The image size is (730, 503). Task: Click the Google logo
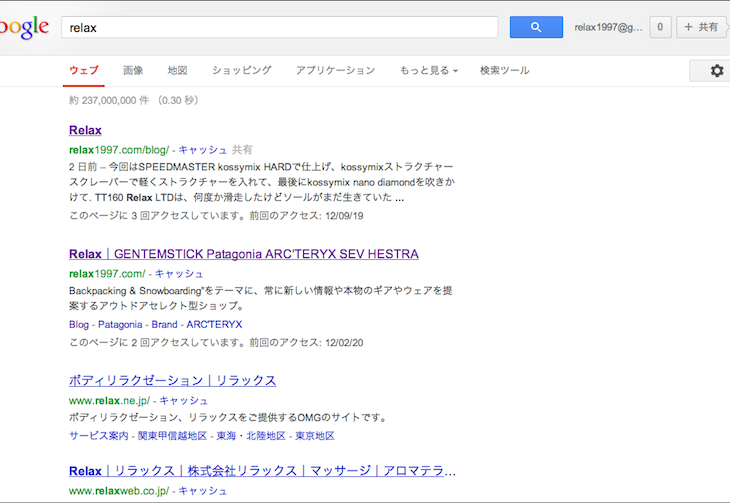point(24,27)
